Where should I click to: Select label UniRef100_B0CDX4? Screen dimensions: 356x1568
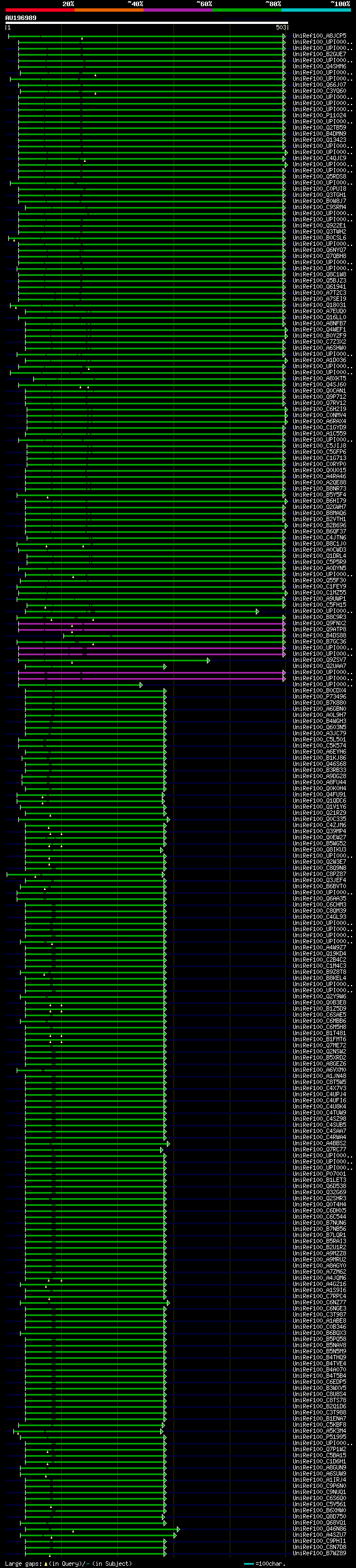coord(319,691)
